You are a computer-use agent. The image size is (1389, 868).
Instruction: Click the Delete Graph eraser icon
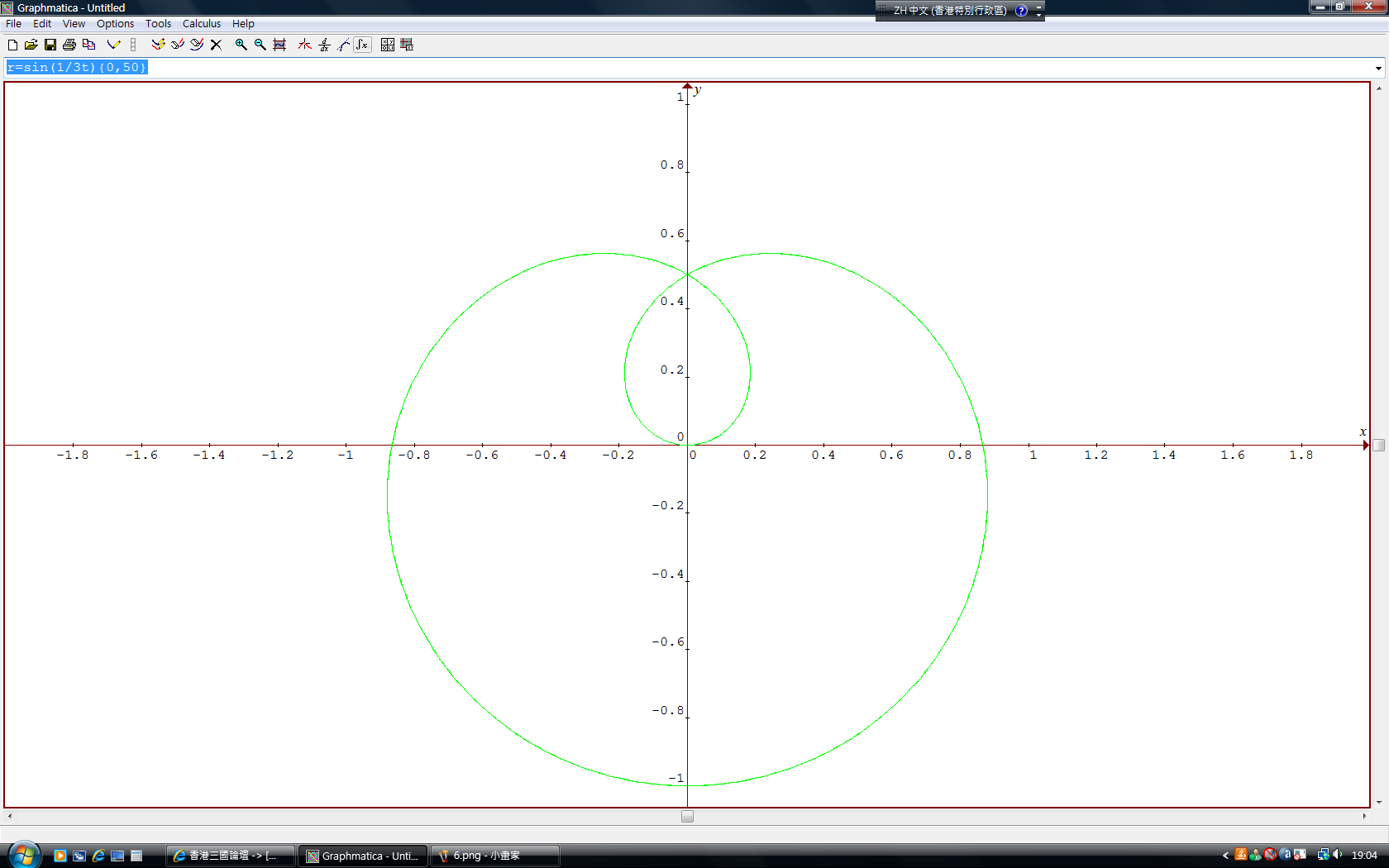[197, 45]
